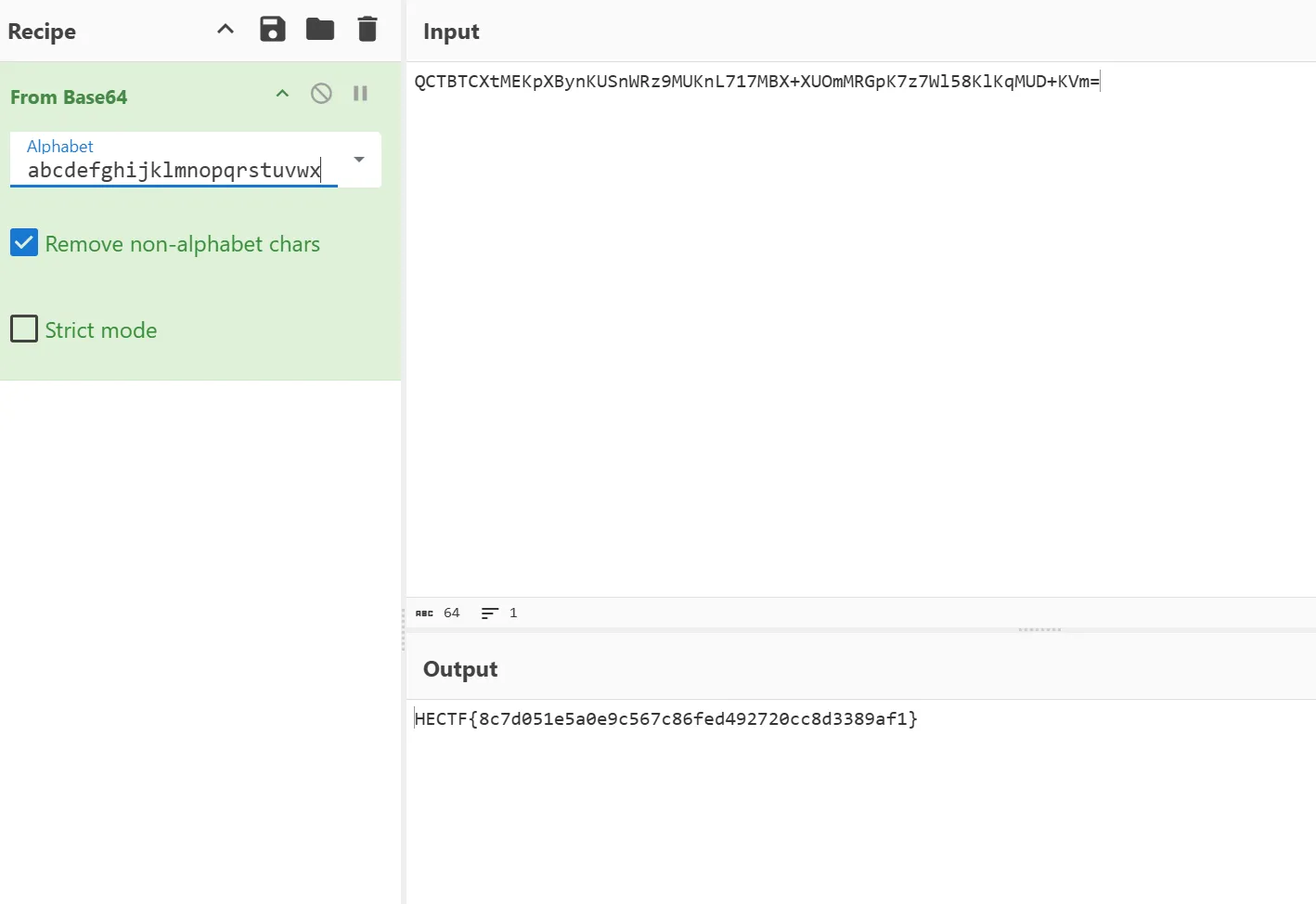The height and width of the screenshot is (904, 1316).
Task: Open the Load recipe folder icon
Action: coord(320,30)
